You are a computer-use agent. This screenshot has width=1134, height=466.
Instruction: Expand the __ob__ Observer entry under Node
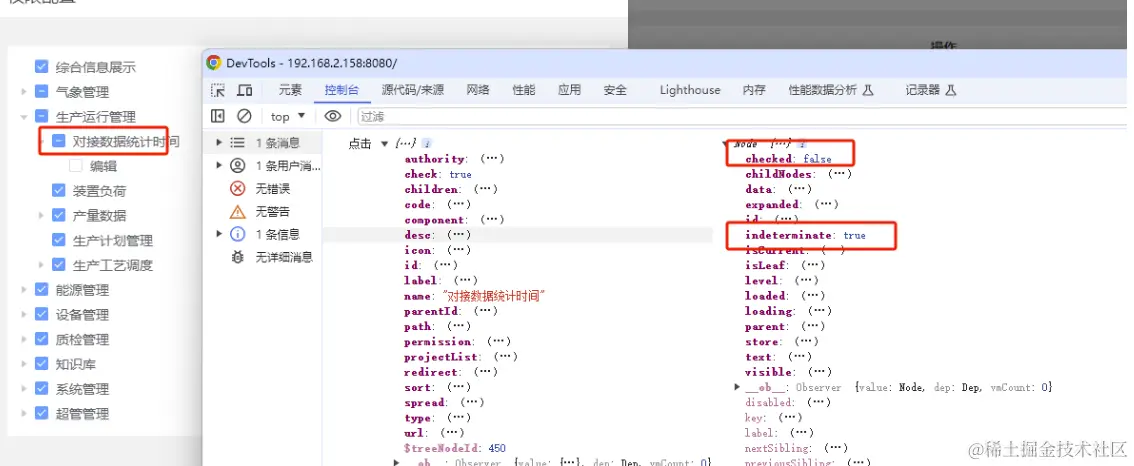[x=737, y=387]
